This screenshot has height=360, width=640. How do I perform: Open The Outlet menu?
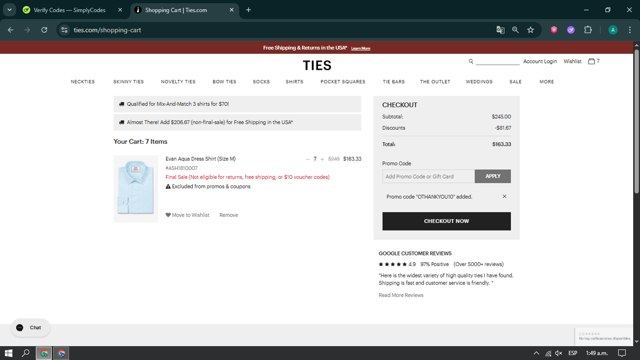tap(435, 82)
